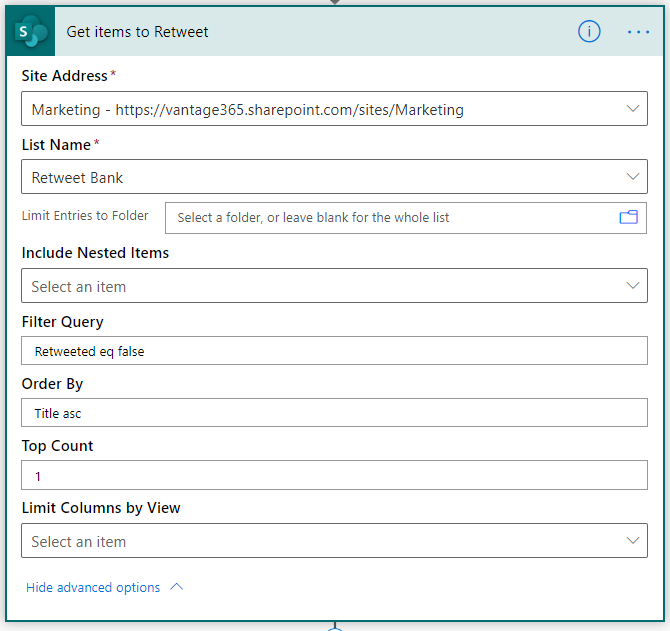This screenshot has height=631, width=670.
Task: Open the three-dots action menu
Action: pyautogui.click(x=638, y=32)
